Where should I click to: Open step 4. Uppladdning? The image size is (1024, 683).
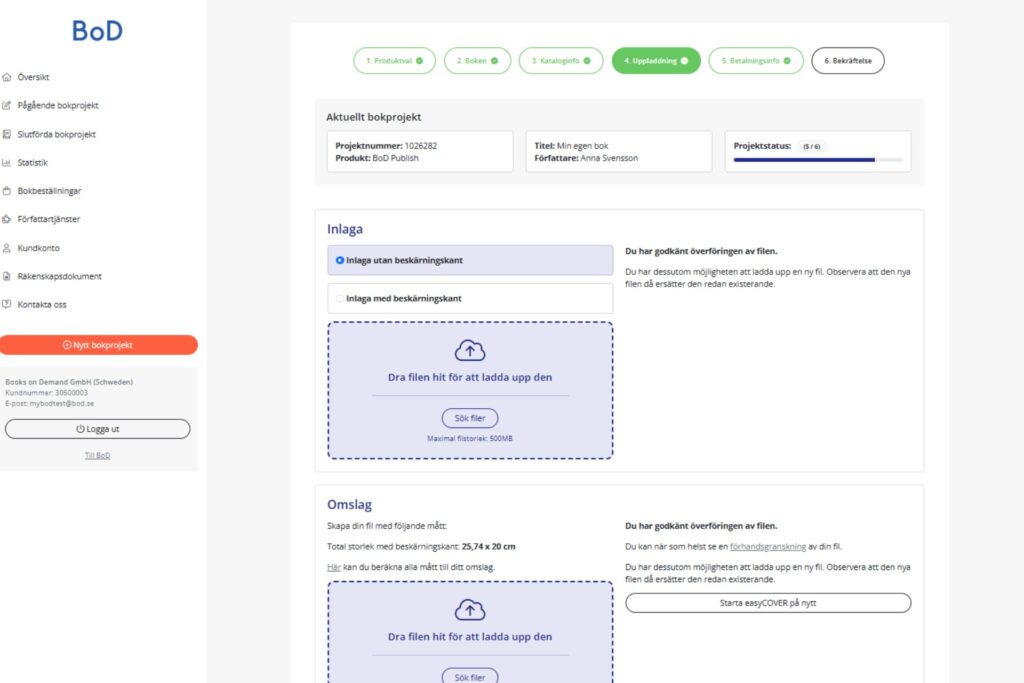[656, 61]
